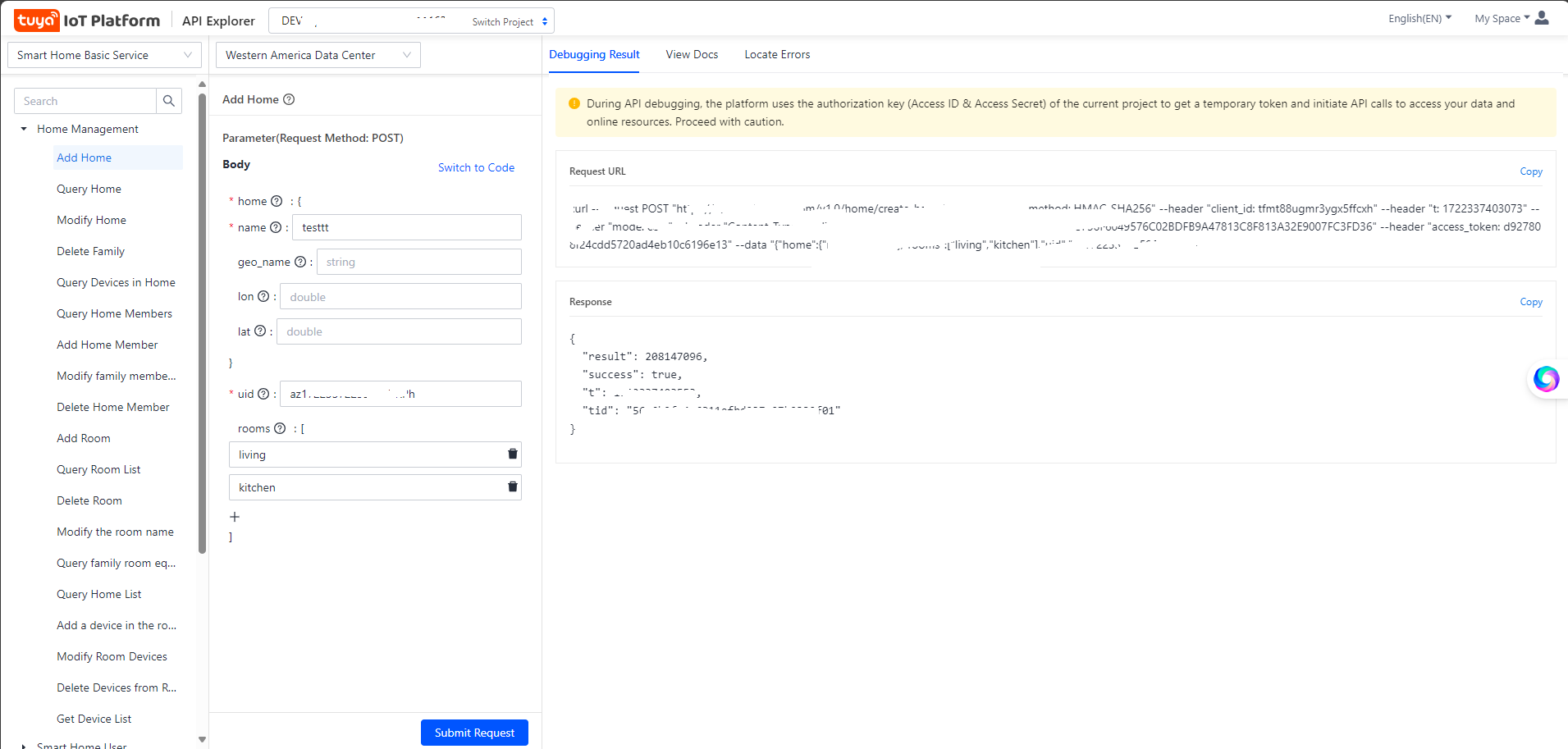Select Query Room List

[x=98, y=469]
